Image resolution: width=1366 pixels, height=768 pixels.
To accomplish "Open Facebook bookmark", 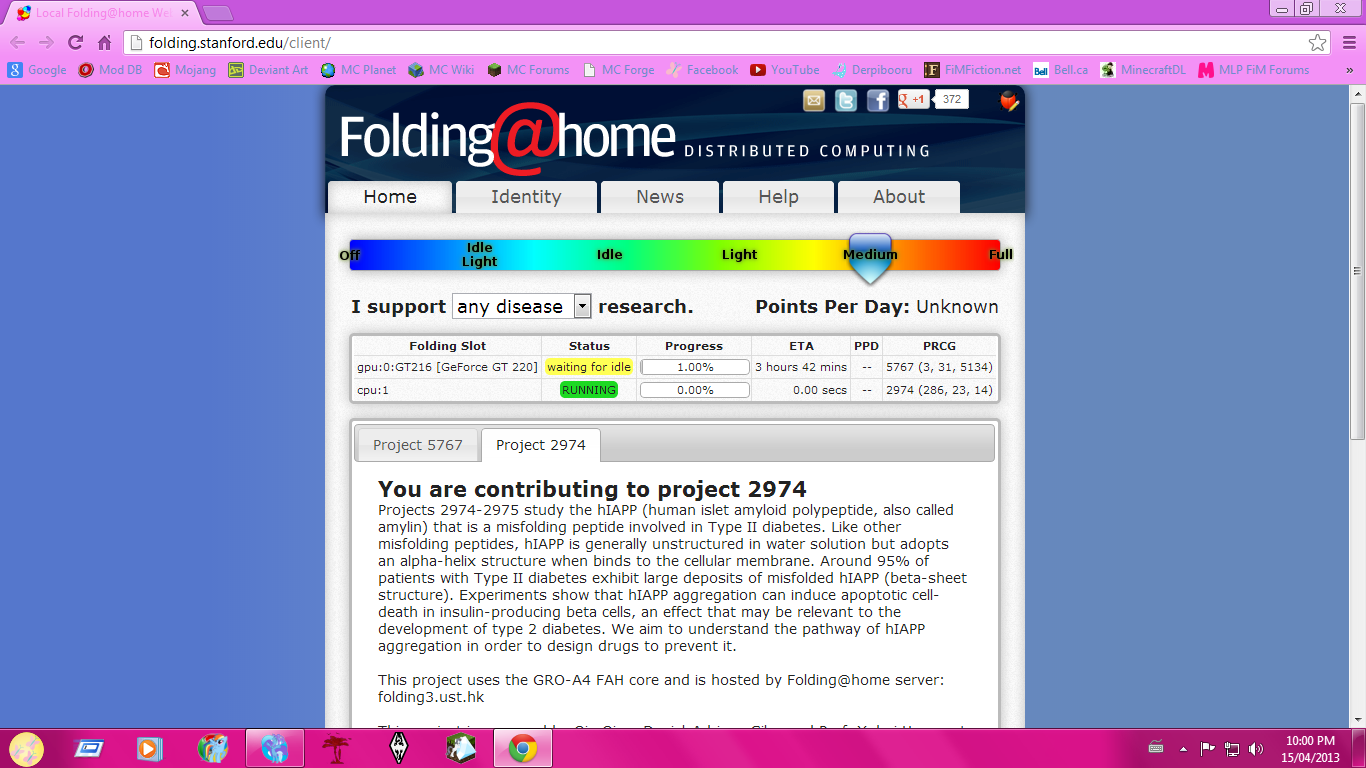I will pos(703,70).
